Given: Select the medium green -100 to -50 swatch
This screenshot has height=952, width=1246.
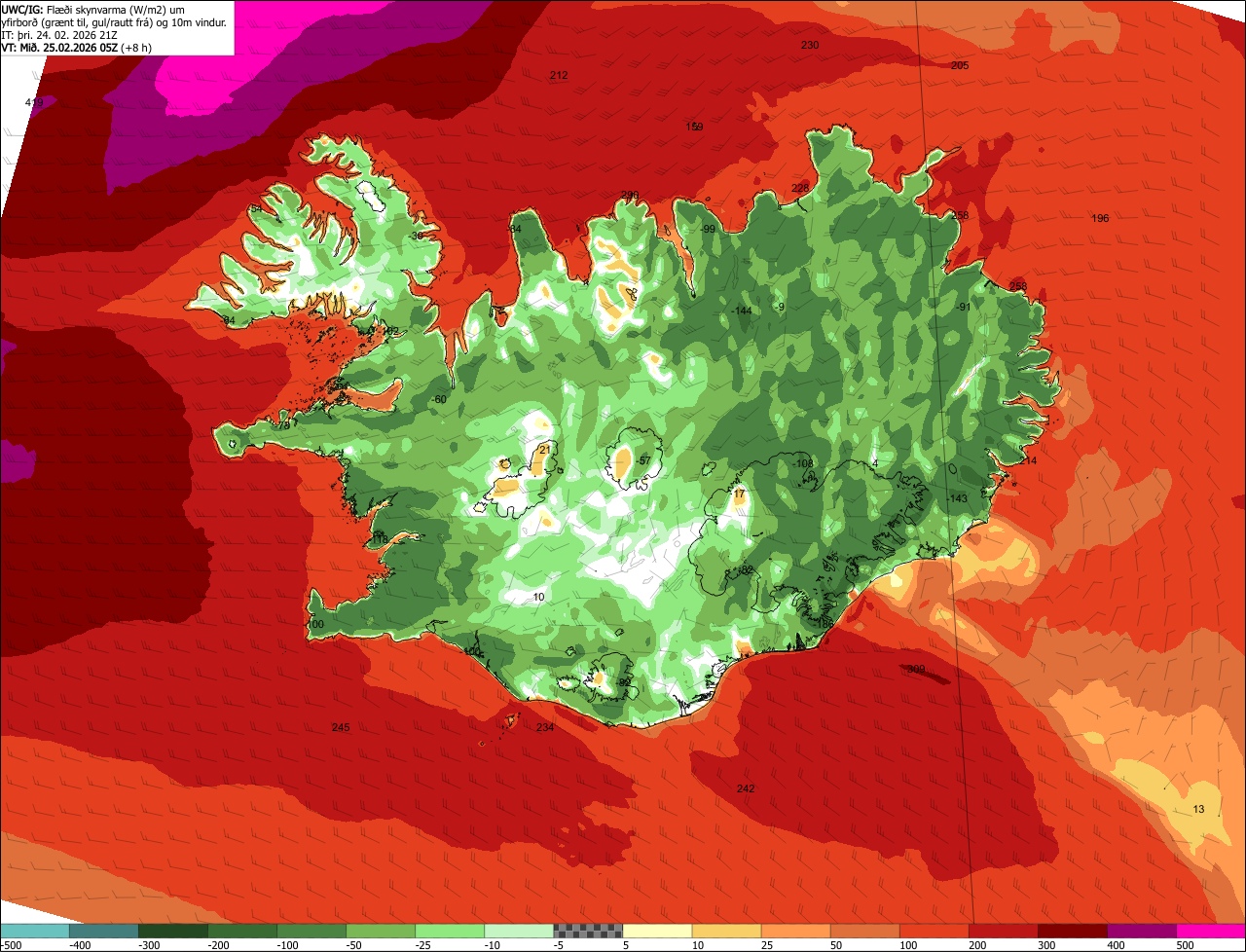Looking at the screenshot, I should pyautogui.click(x=311, y=930).
